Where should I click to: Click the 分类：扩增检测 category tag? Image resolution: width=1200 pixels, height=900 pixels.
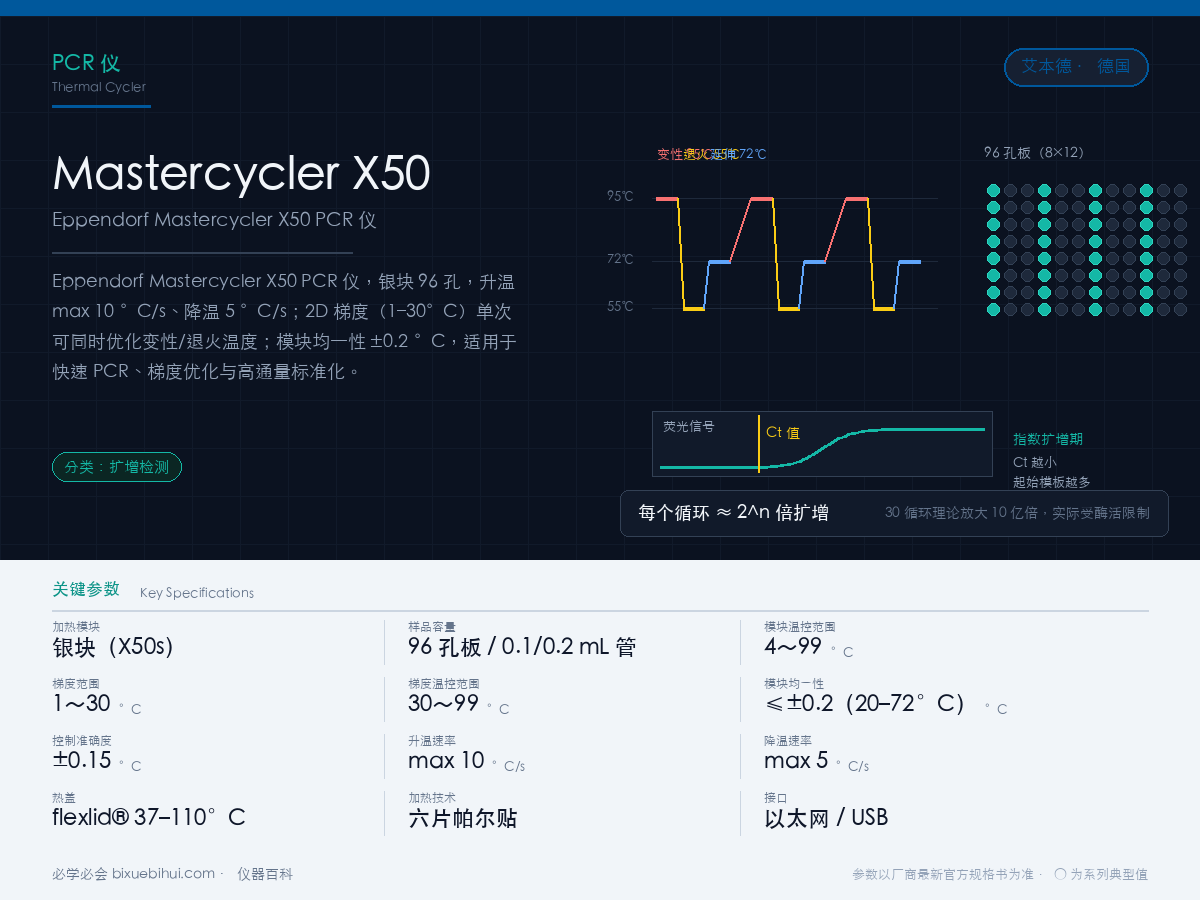click(x=117, y=467)
